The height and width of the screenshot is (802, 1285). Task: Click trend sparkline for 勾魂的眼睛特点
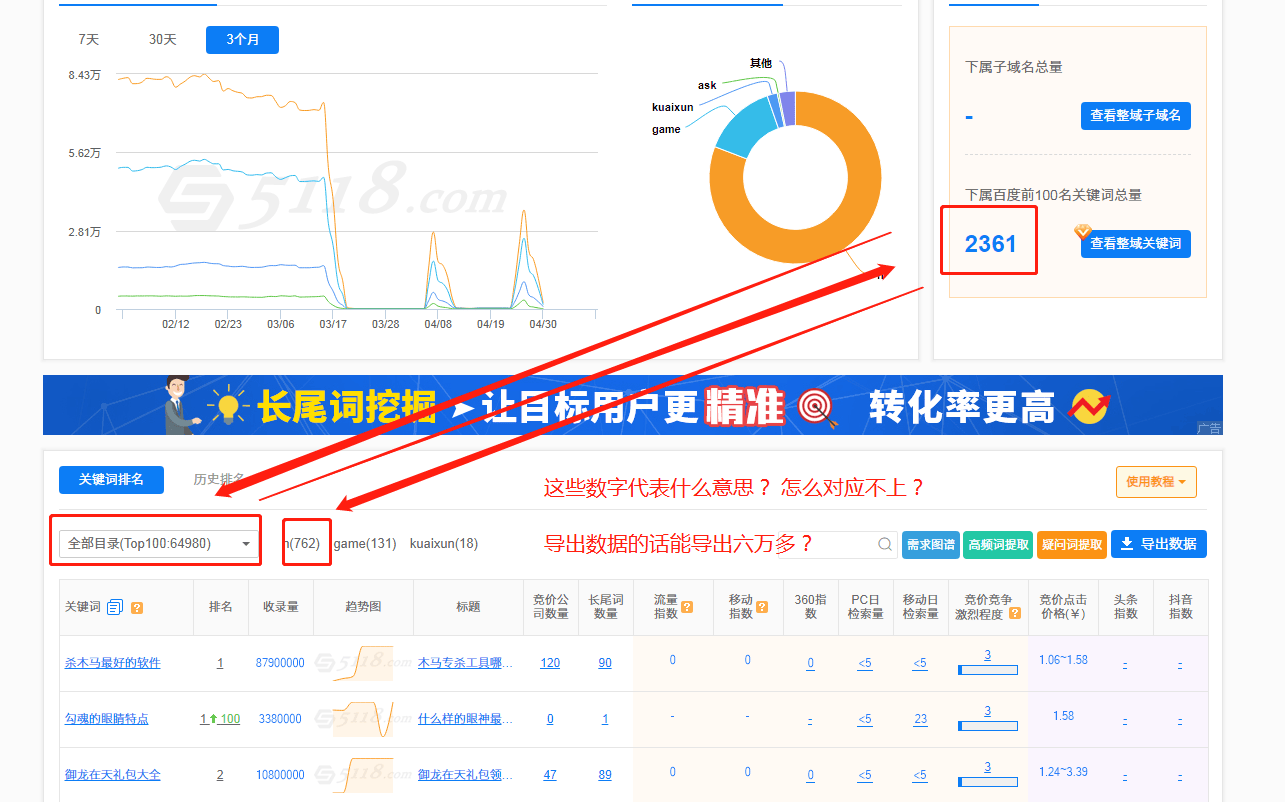click(362, 719)
